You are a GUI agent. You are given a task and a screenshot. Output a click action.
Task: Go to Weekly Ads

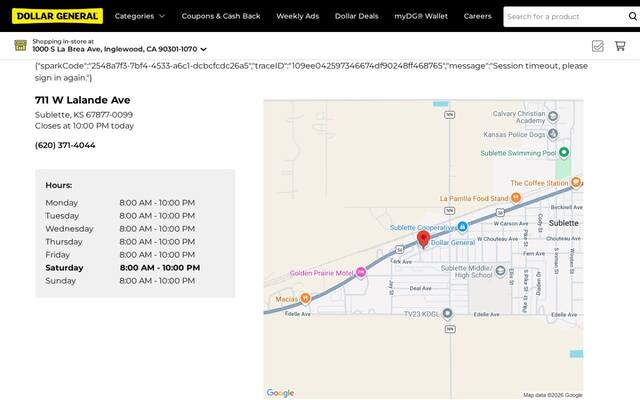pyautogui.click(x=298, y=16)
